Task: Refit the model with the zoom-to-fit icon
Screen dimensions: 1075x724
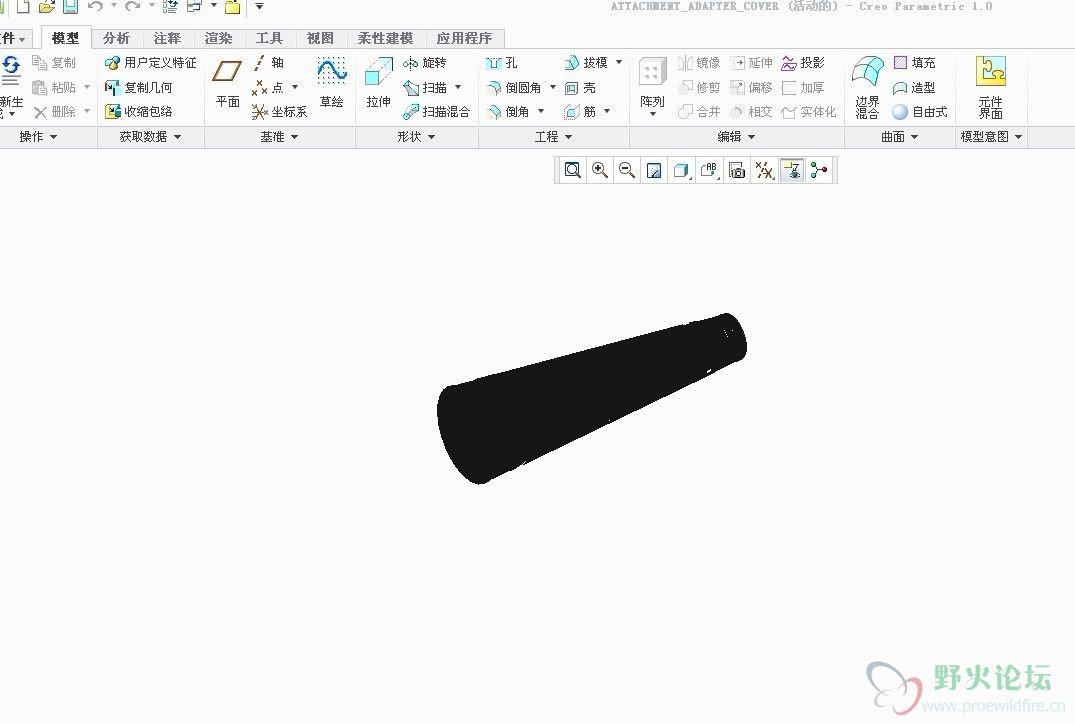Action: (x=572, y=170)
